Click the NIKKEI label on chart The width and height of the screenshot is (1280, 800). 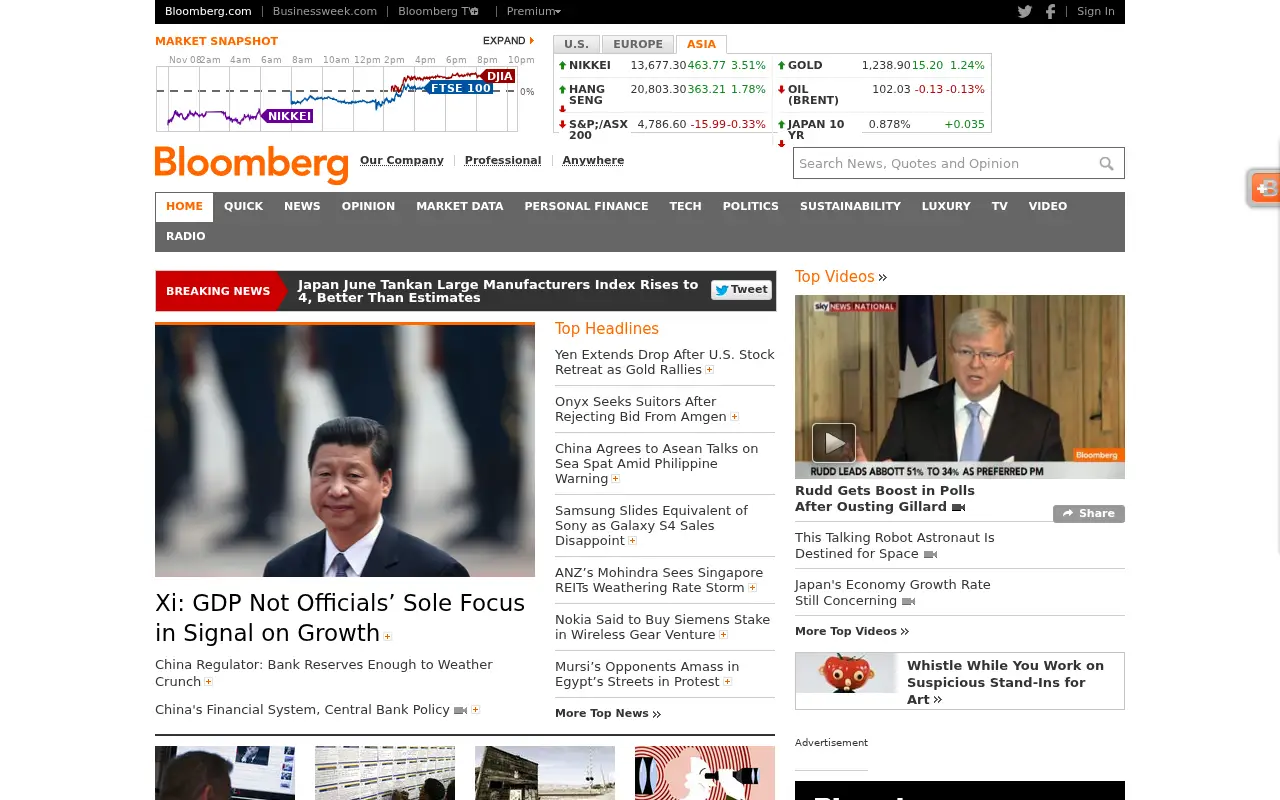(289, 117)
